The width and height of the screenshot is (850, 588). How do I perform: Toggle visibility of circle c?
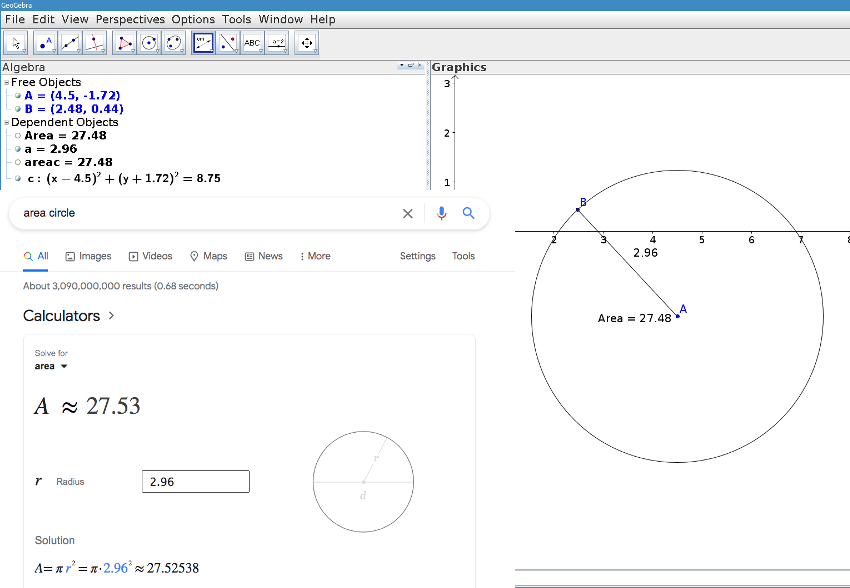coord(17,178)
